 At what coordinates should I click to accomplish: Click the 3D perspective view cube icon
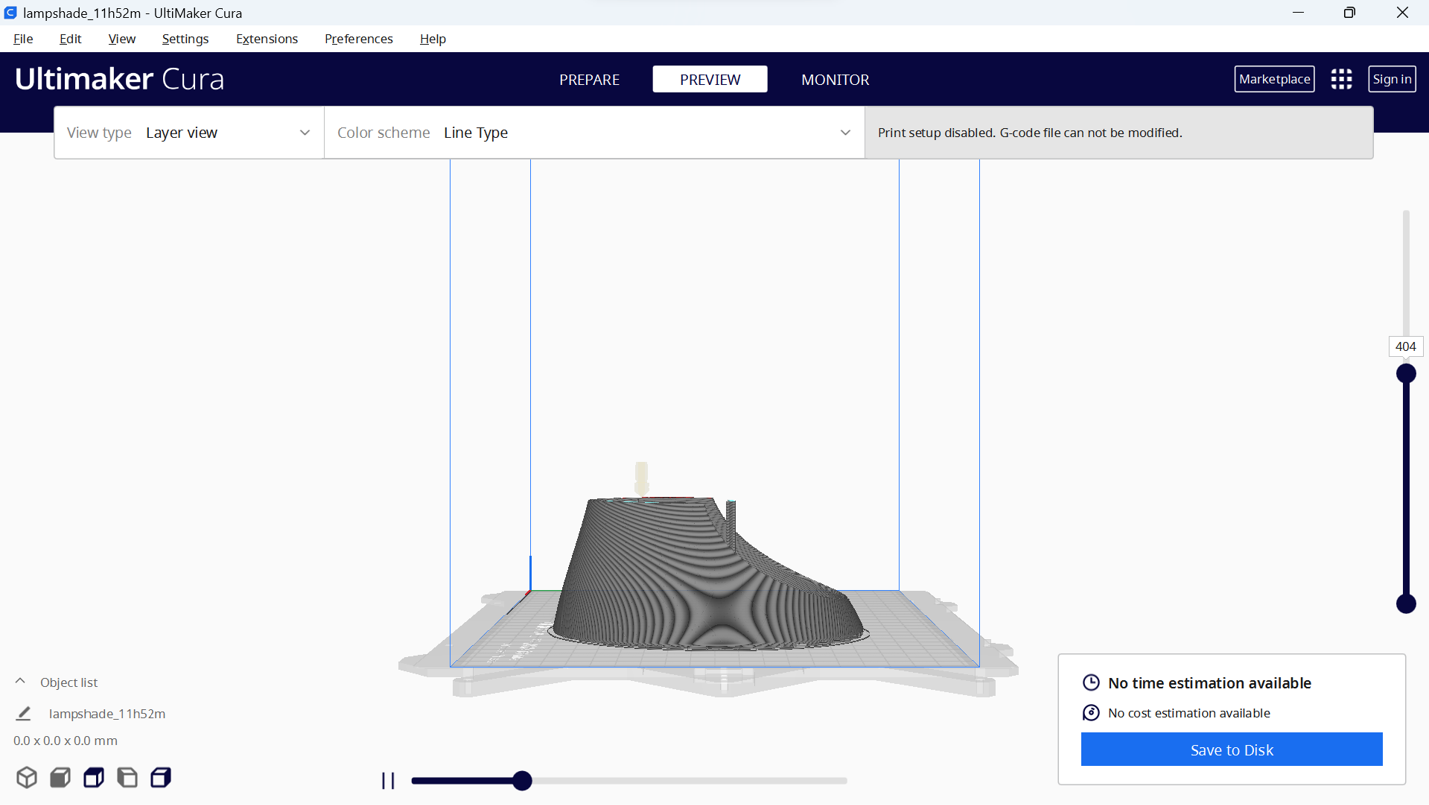[27, 777]
